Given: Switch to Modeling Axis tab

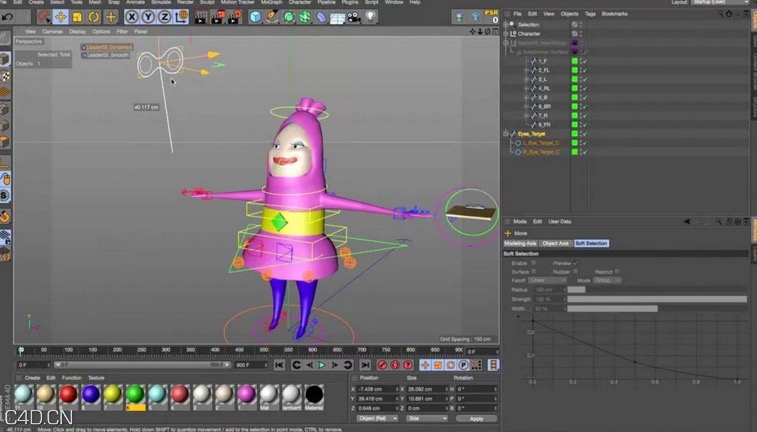Looking at the screenshot, I should [520, 243].
